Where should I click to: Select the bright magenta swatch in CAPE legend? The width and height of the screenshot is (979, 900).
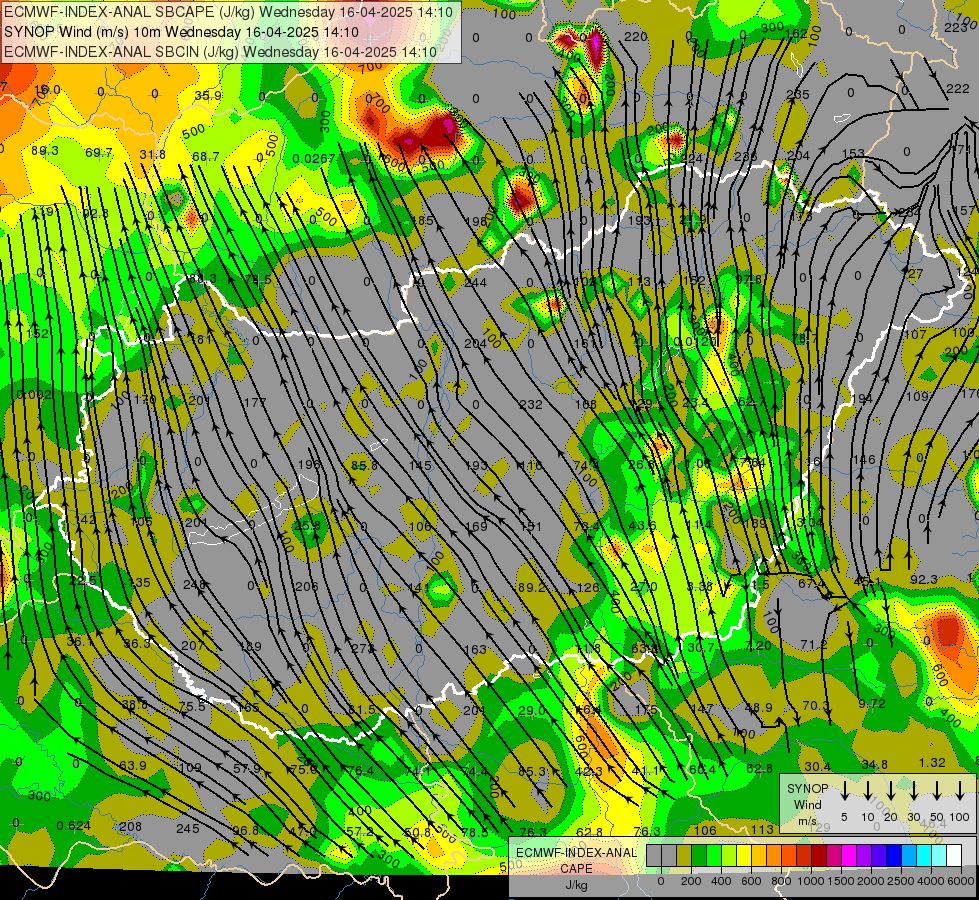coord(849,855)
